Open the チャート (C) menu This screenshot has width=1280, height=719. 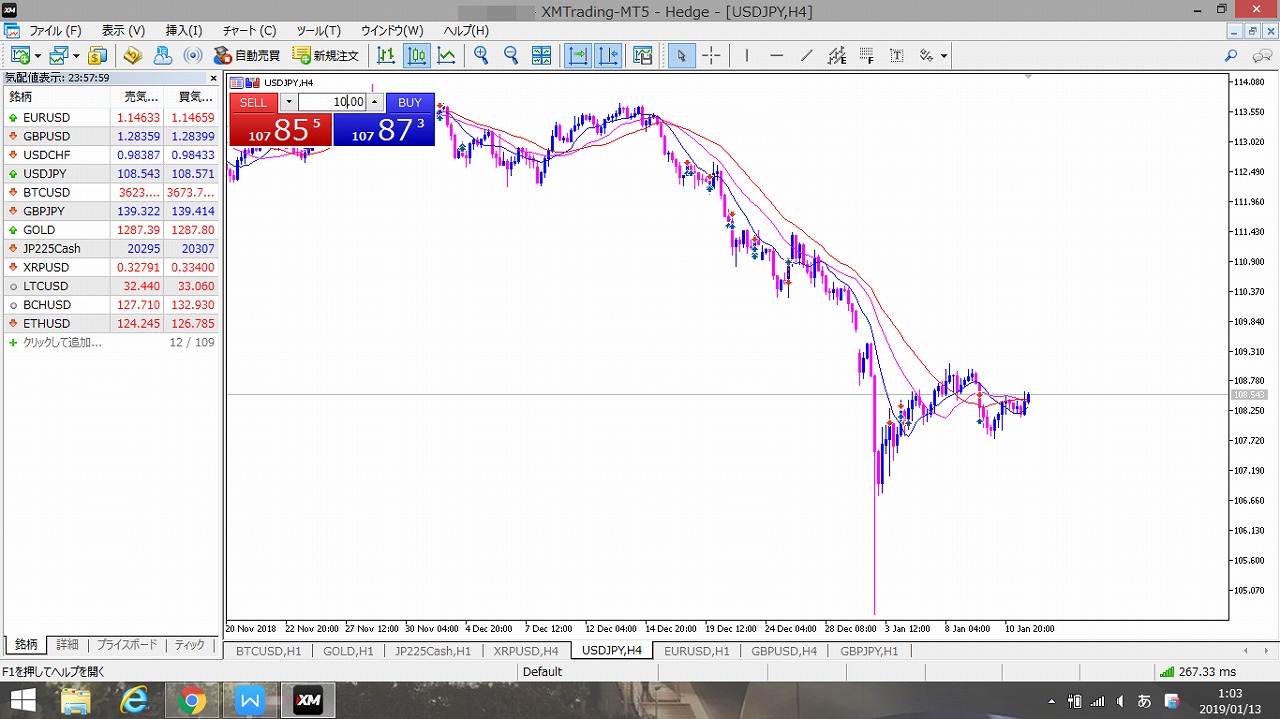[x=247, y=31]
